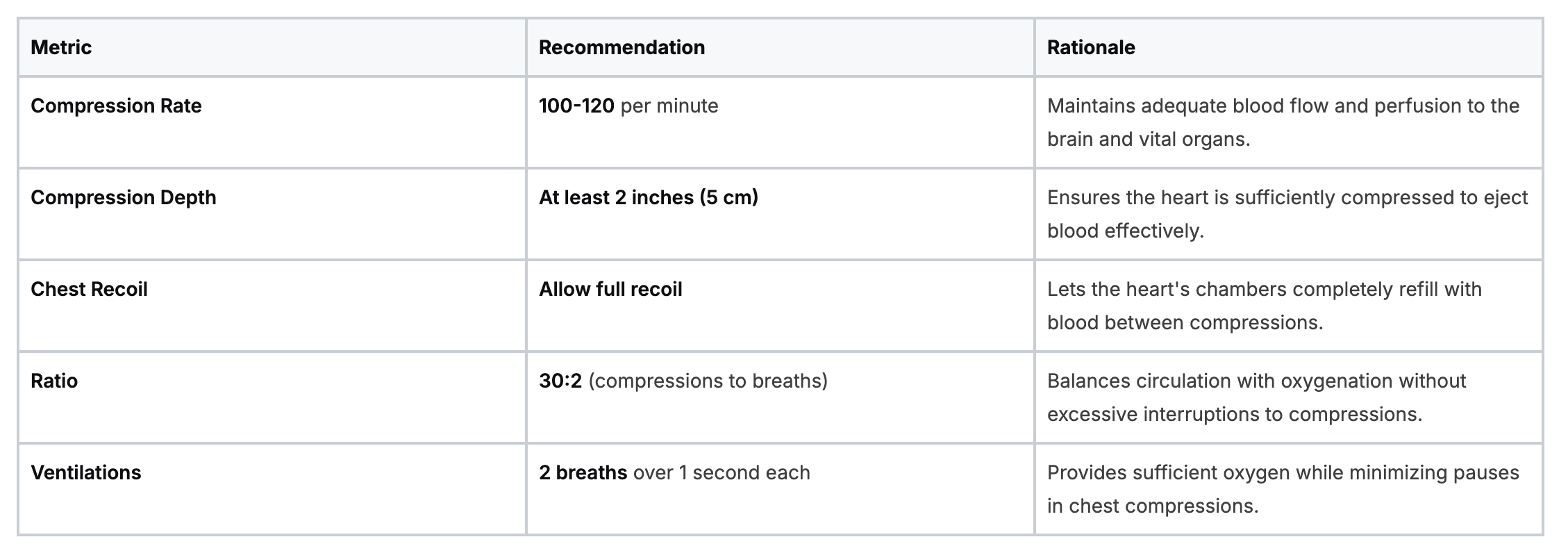Viewport: 1568px width, 553px height.
Task: Click the heart's chambers refill rationale
Action: tap(1264, 306)
